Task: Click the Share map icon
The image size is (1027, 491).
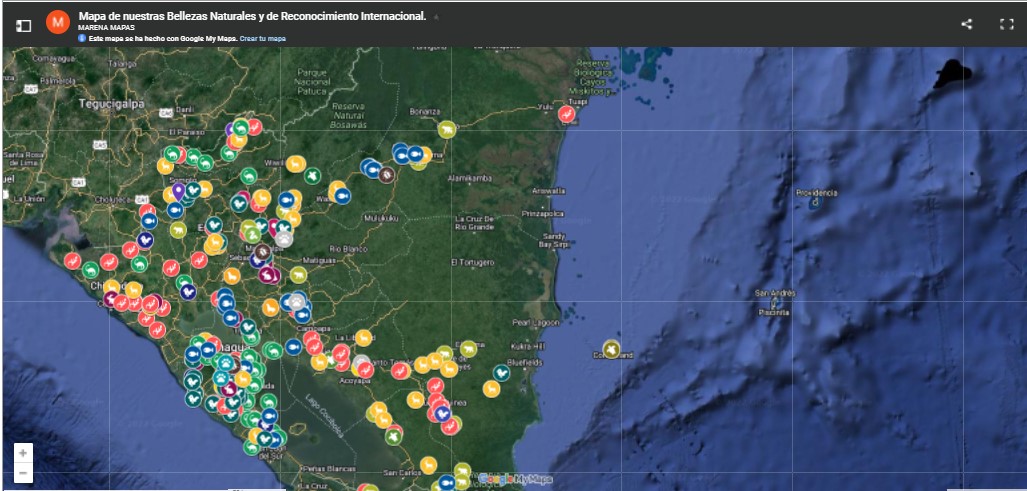Action: coord(966,24)
